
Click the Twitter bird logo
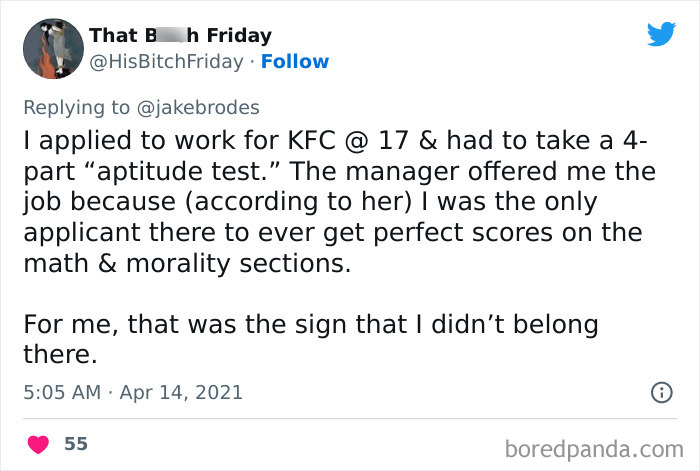click(x=661, y=35)
